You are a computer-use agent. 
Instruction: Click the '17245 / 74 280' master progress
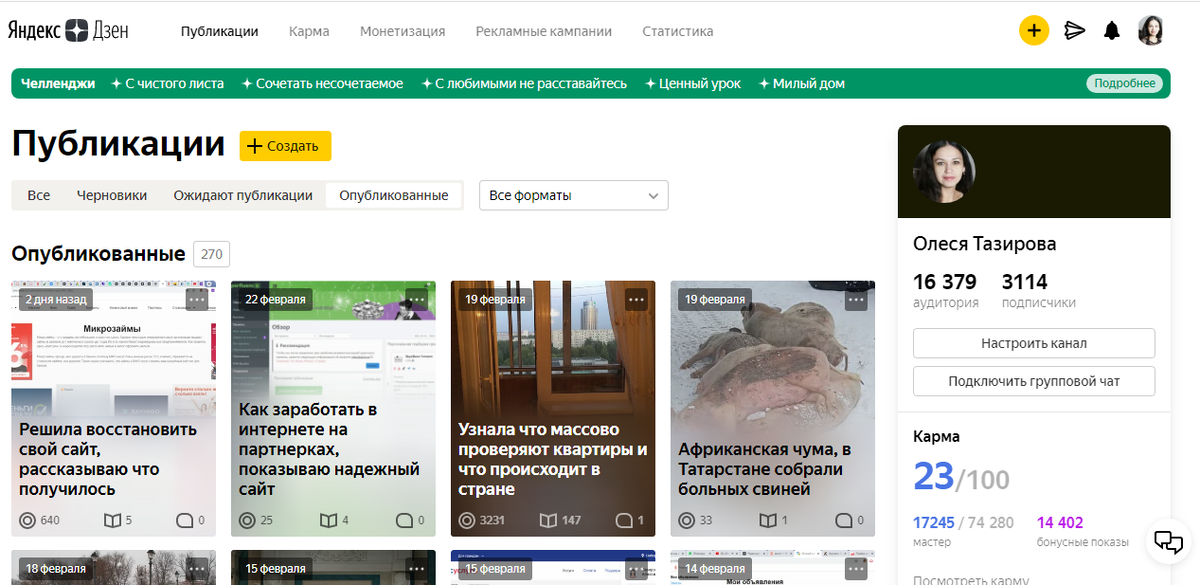pyautogui.click(x=963, y=522)
